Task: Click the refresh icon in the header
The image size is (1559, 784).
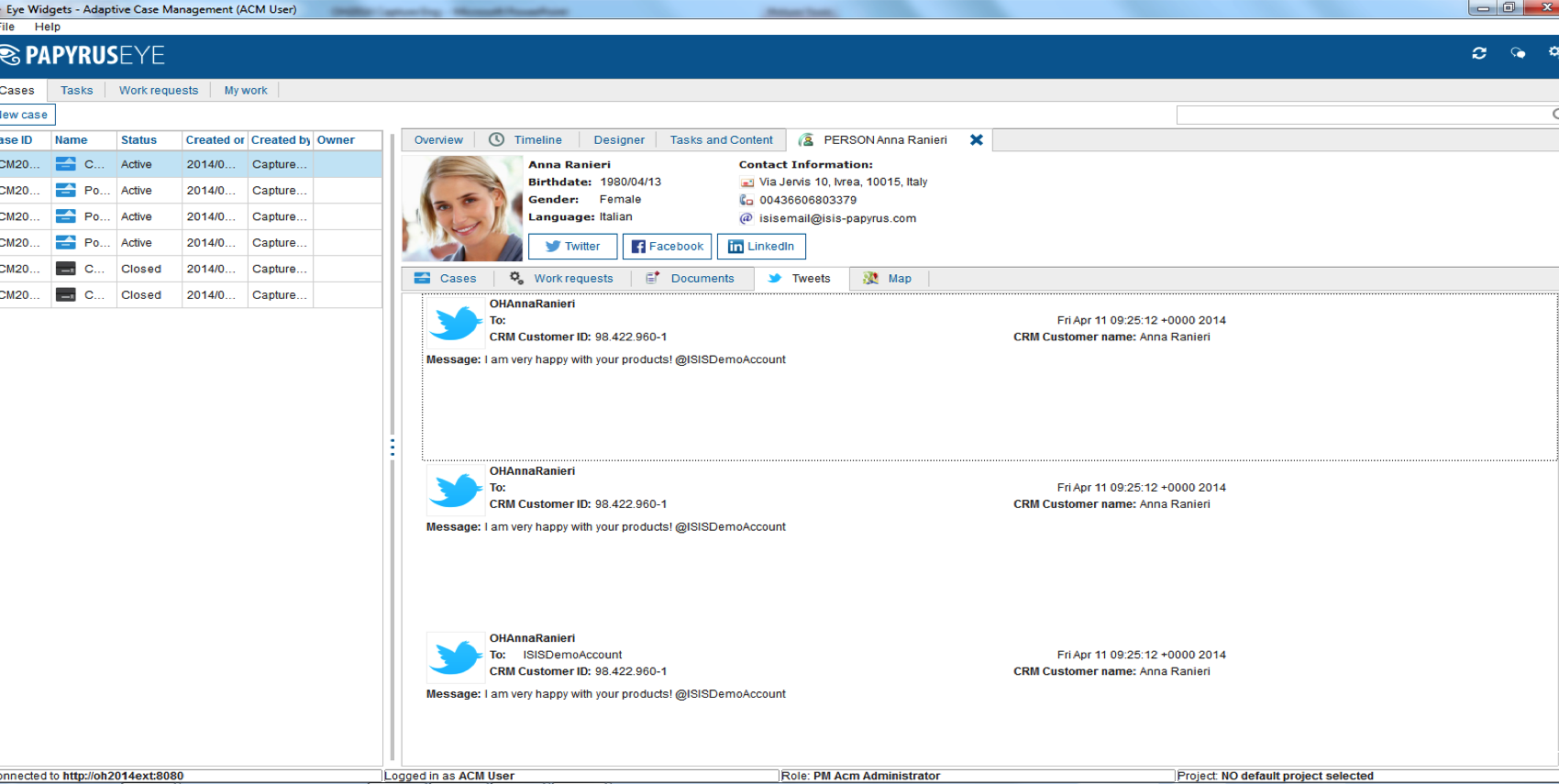Action: click(x=1479, y=53)
